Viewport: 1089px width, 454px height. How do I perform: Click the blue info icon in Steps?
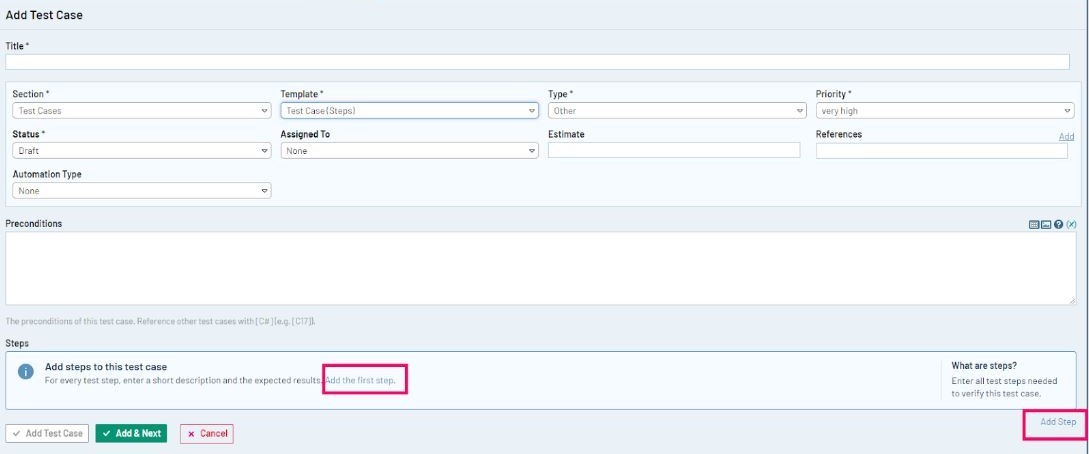point(27,372)
